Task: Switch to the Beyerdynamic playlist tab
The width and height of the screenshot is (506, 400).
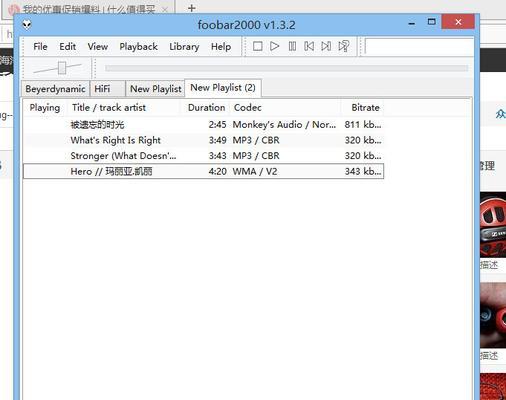Action: 55,89
